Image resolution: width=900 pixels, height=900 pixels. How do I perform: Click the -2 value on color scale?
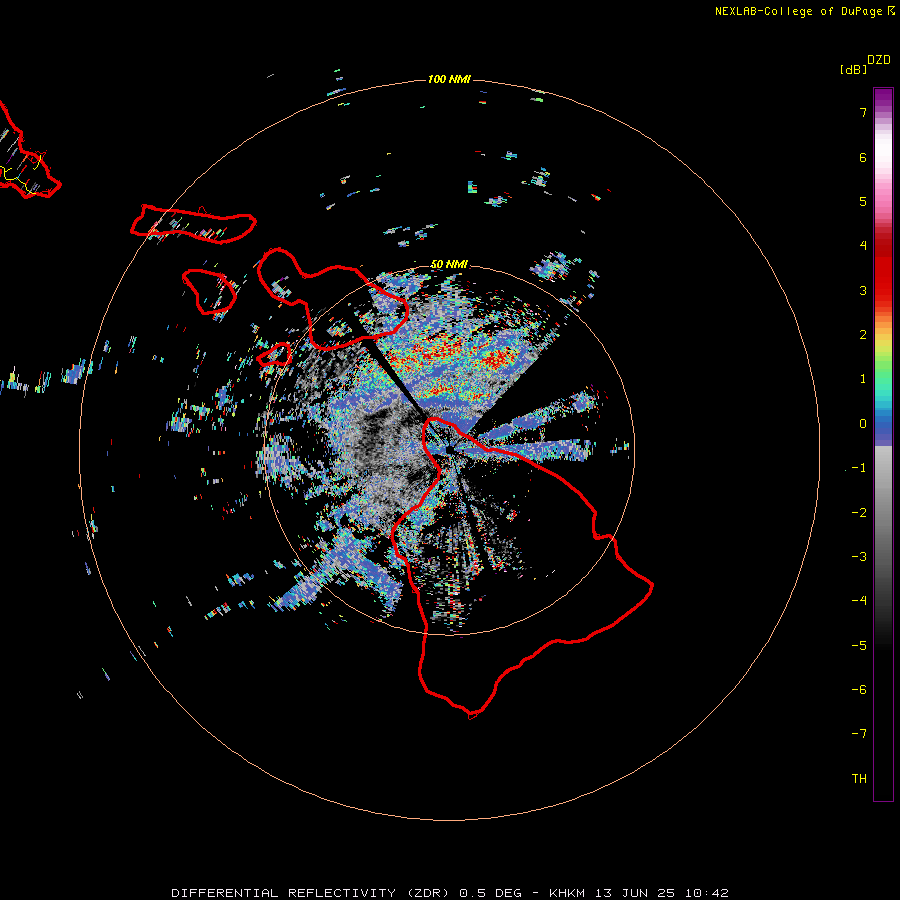pos(859,513)
